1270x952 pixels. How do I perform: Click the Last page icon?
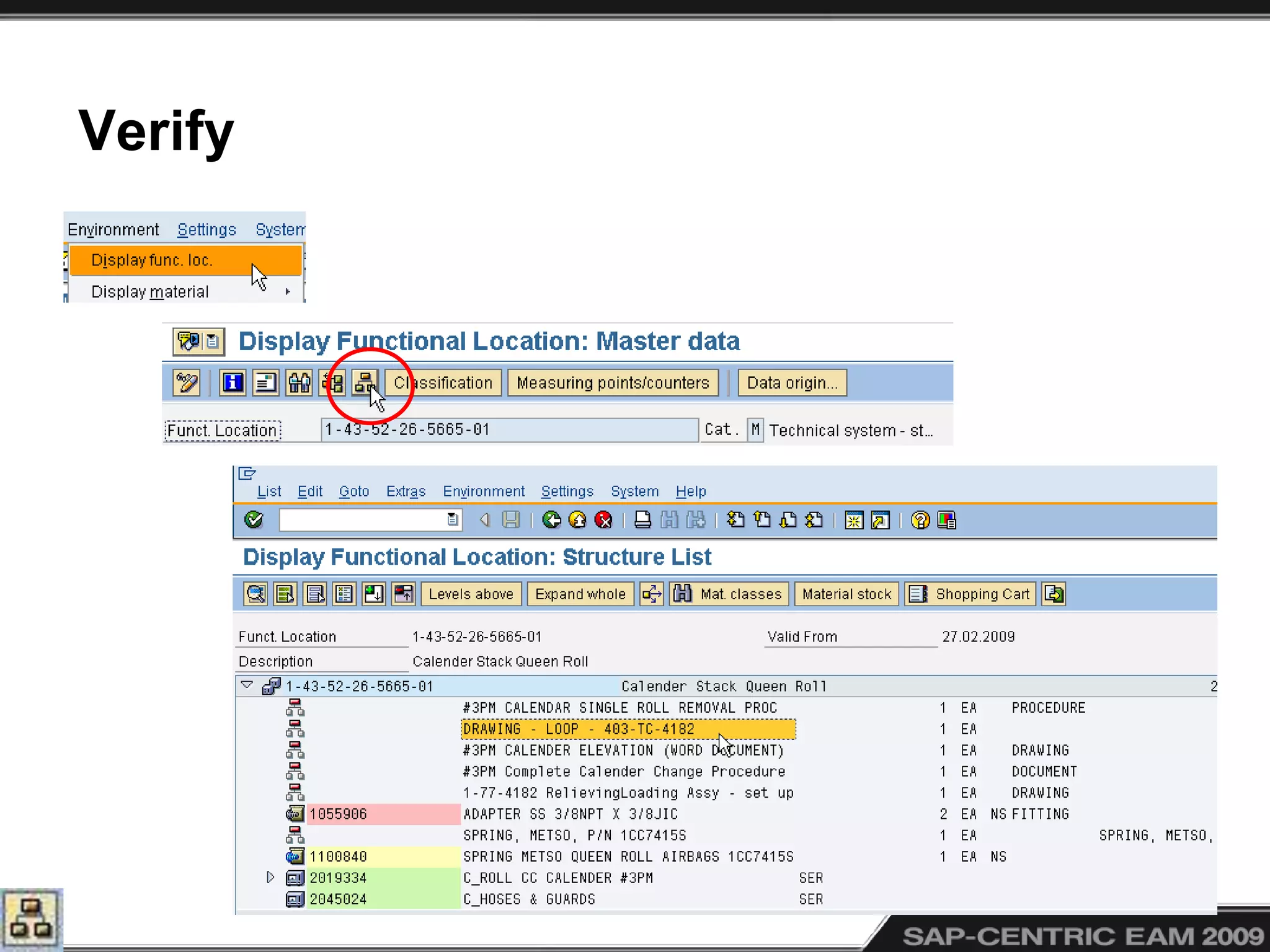[x=814, y=519]
